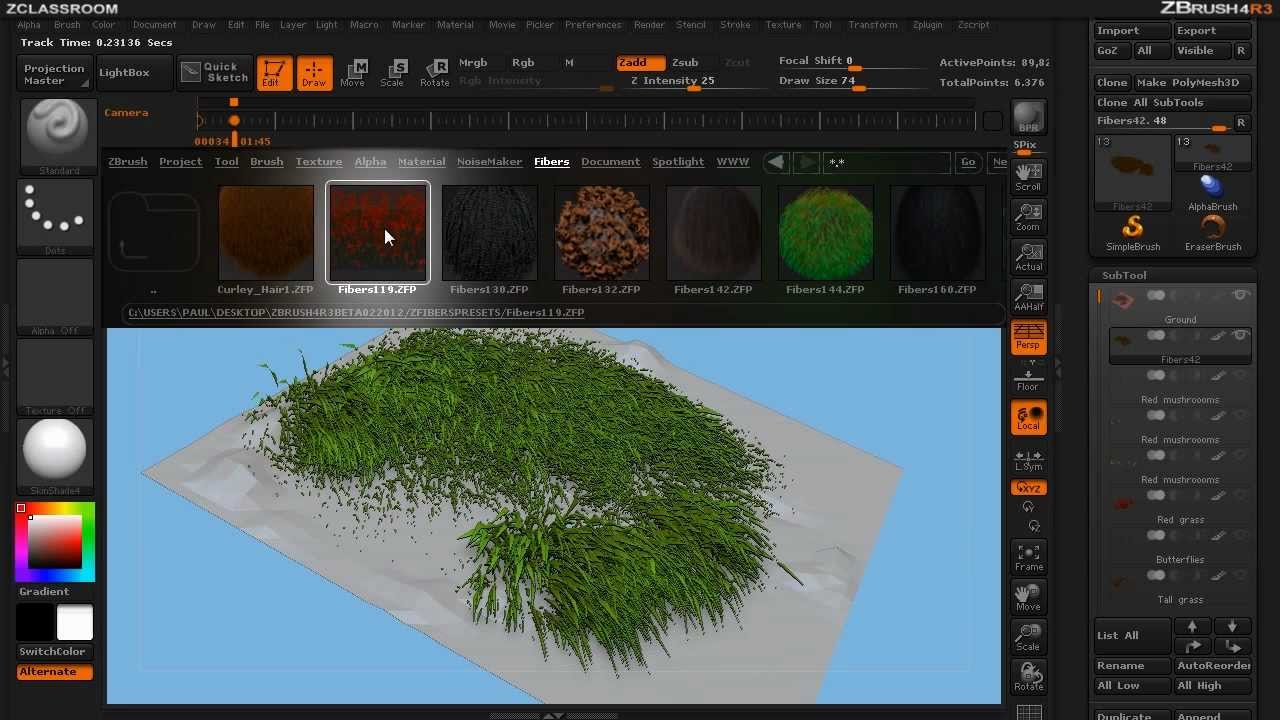The height and width of the screenshot is (720, 1280).
Task: Toggle Fibers42 subtool visibility eye
Action: pyautogui.click(x=1241, y=336)
